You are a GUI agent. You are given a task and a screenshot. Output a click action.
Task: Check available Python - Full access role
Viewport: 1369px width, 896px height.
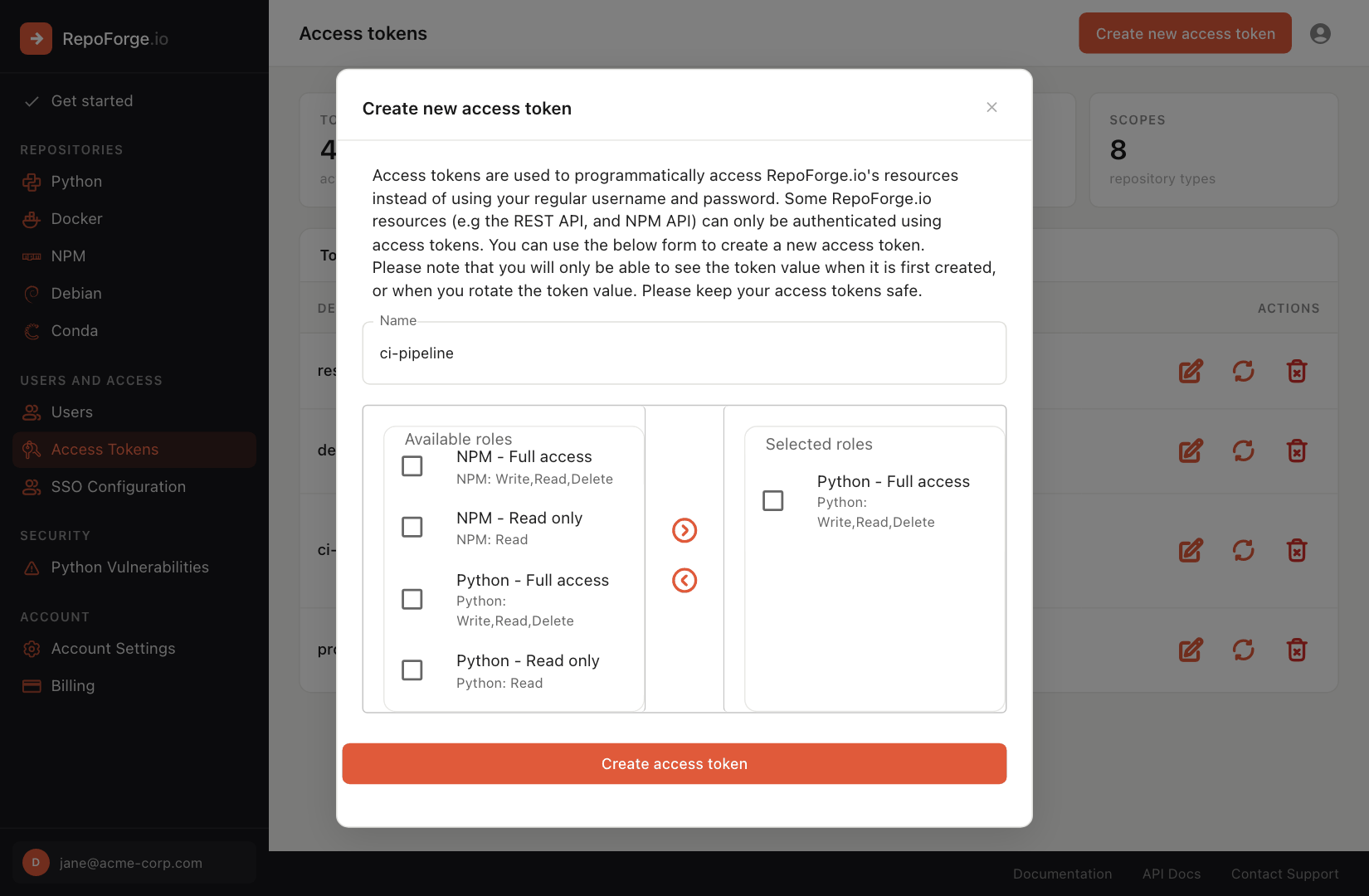412,599
